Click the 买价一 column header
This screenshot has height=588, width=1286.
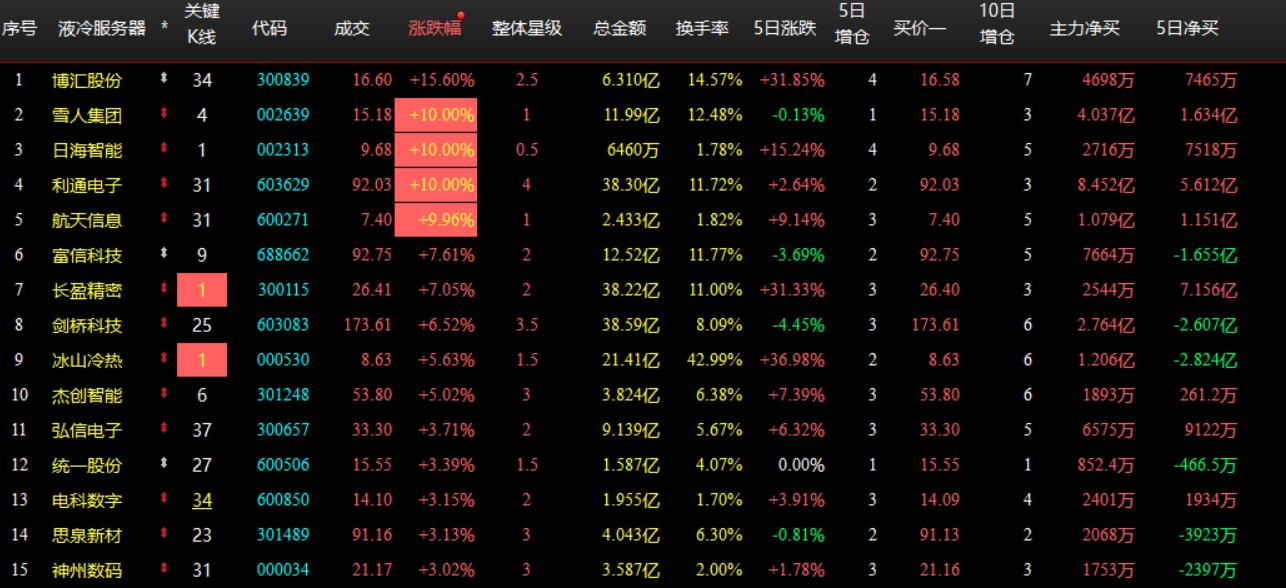pyautogui.click(x=919, y=28)
